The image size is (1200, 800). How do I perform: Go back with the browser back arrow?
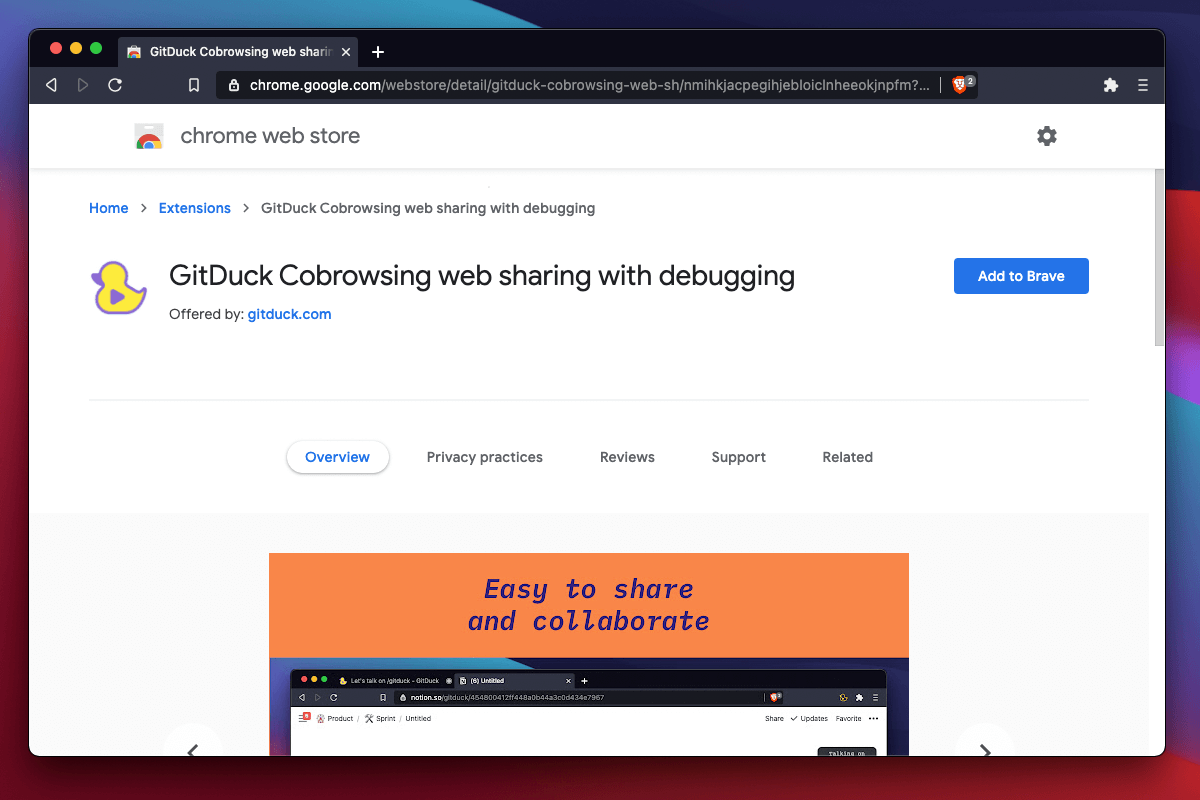51,85
